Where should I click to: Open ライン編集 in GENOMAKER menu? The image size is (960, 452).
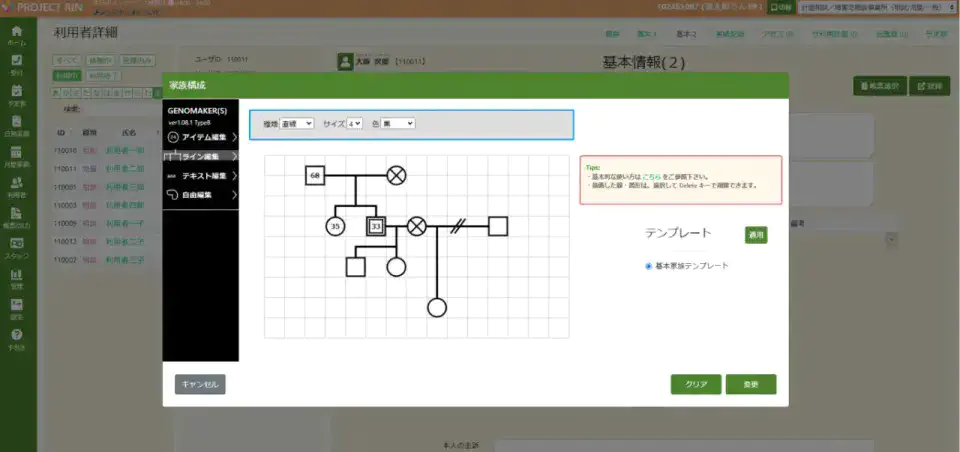(201, 157)
